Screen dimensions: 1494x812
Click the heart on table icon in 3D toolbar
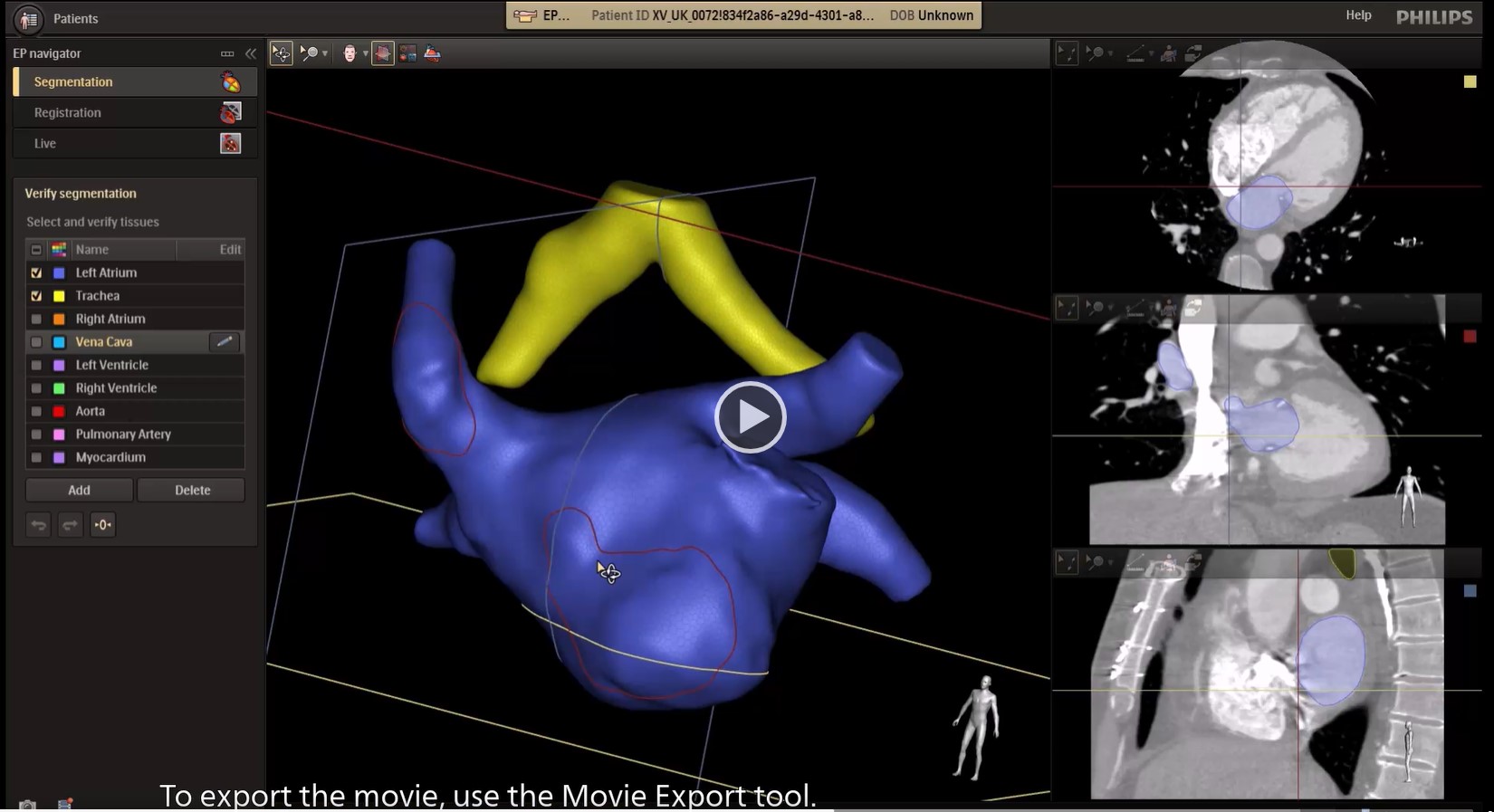[x=433, y=54]
